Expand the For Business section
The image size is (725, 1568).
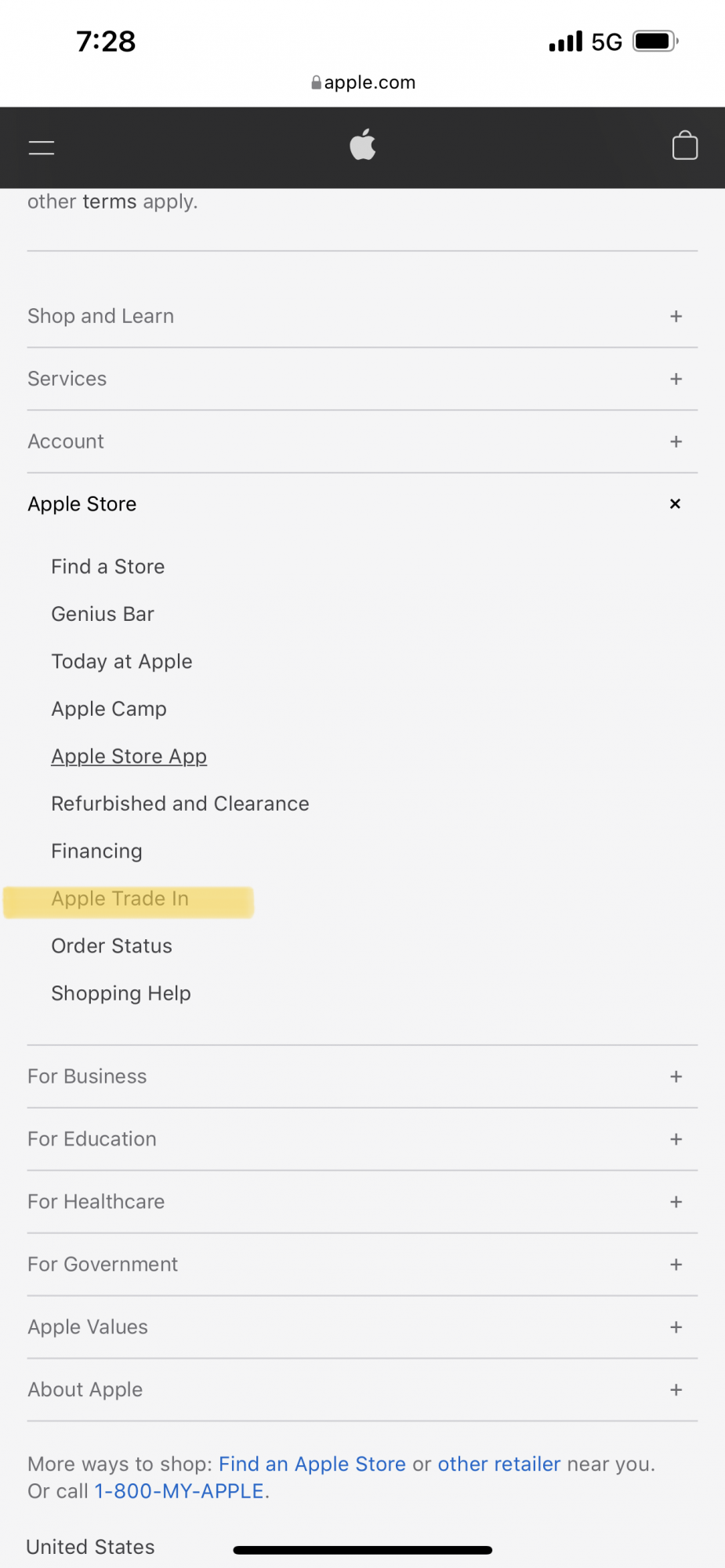coord(676,1076)
